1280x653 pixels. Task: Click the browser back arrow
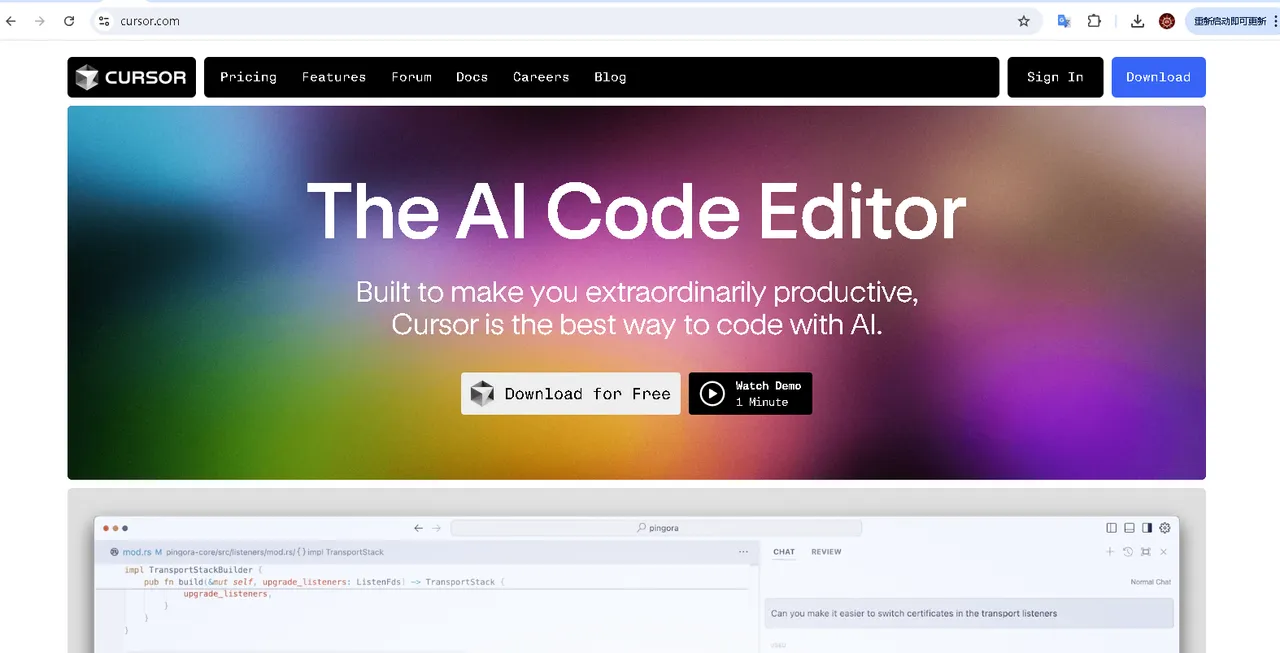click(11, 21)
